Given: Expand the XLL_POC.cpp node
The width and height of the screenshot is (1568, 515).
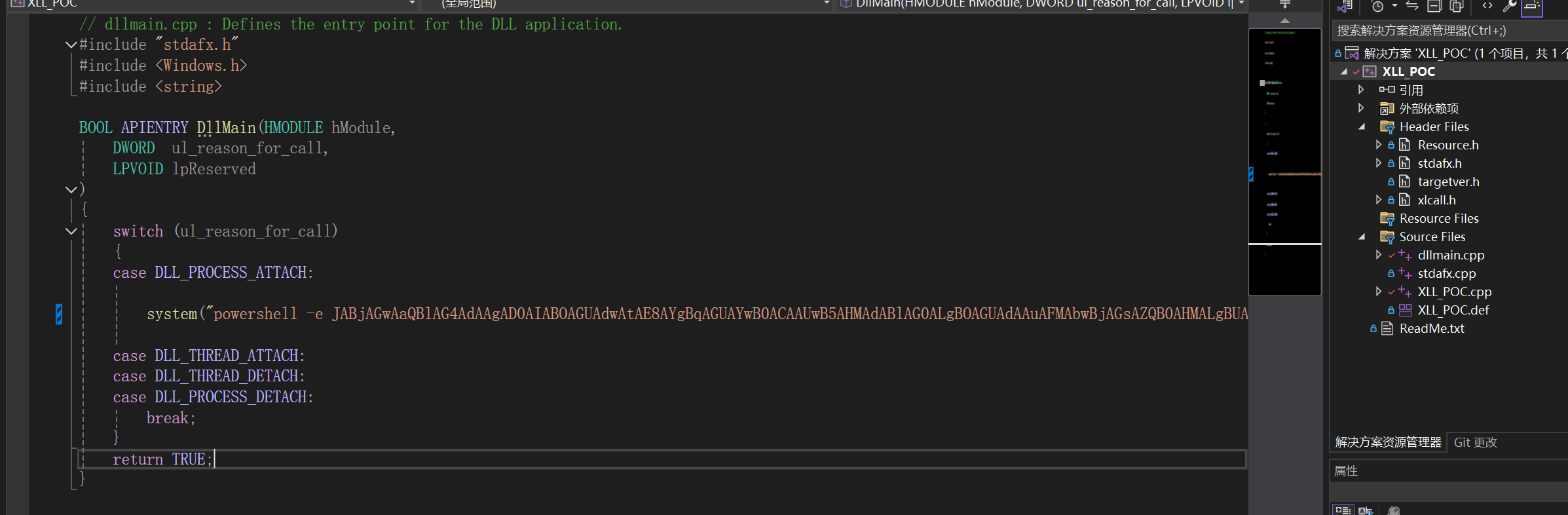Looking at the screenshot, I should click(x=1379, y=292).
